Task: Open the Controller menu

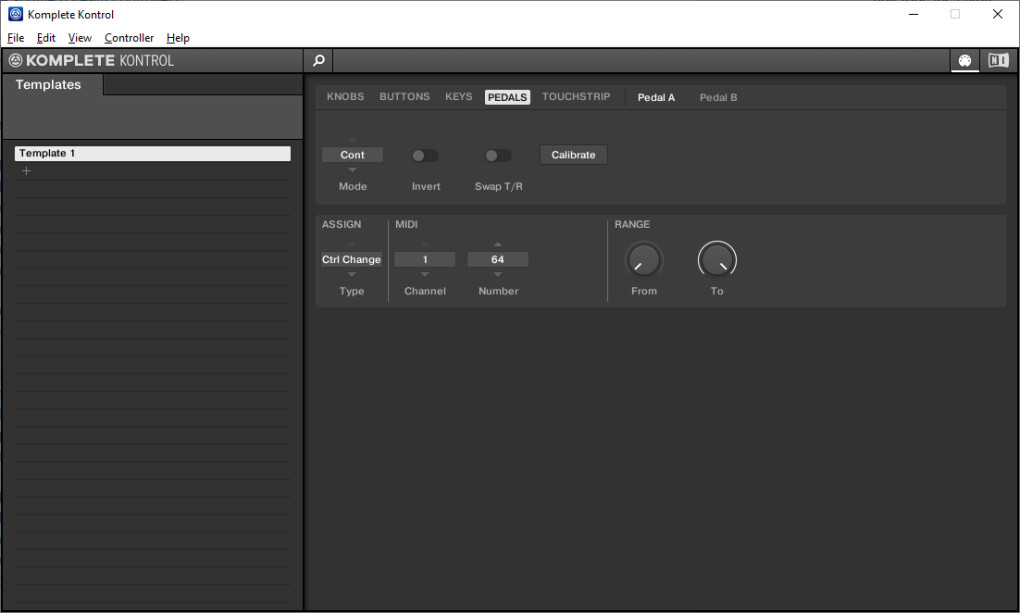Action: [129, 38]
